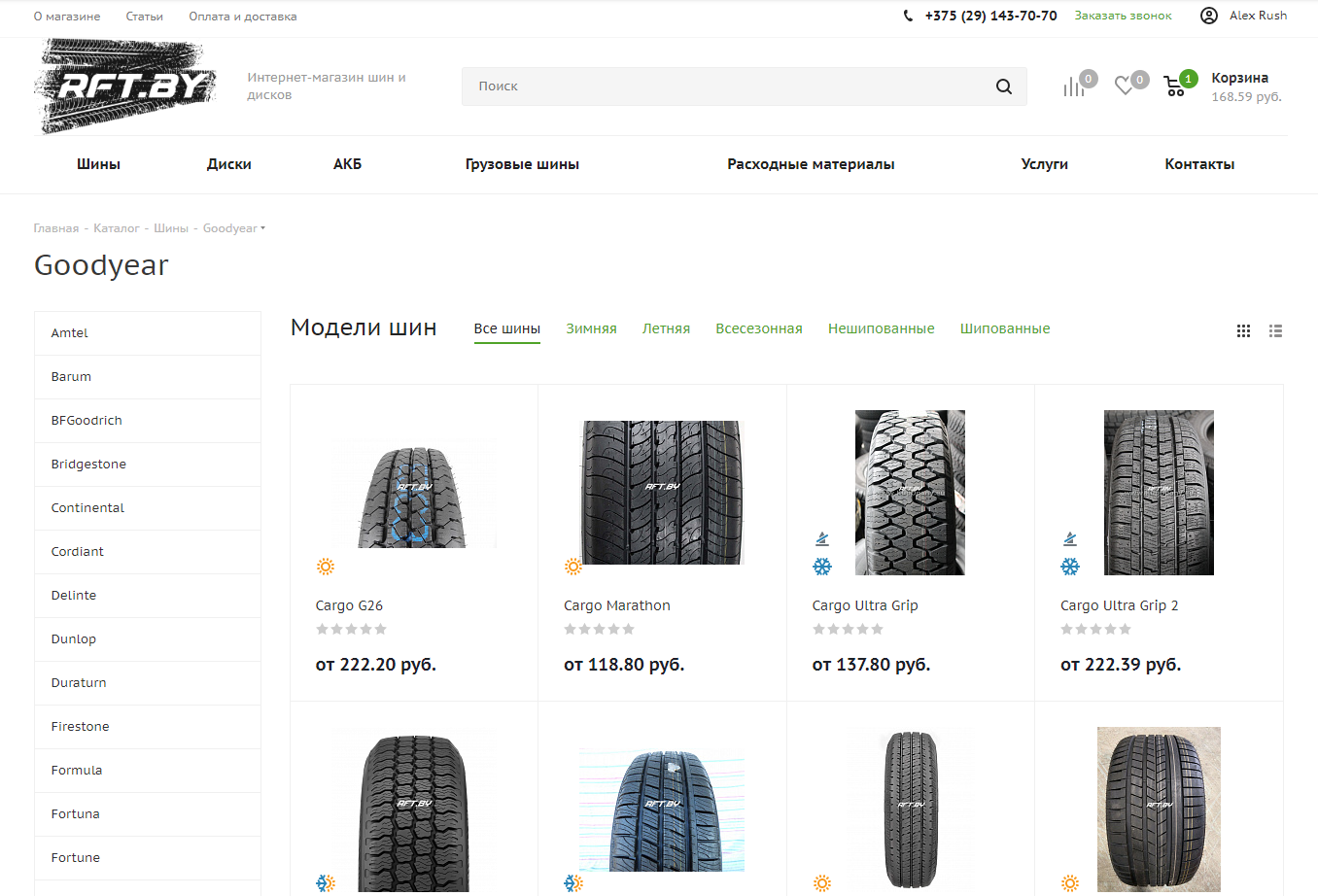Click the phone handset icon
This screenshot has width=1318, height=896.
pyautogui.click(x=908, y=16)
